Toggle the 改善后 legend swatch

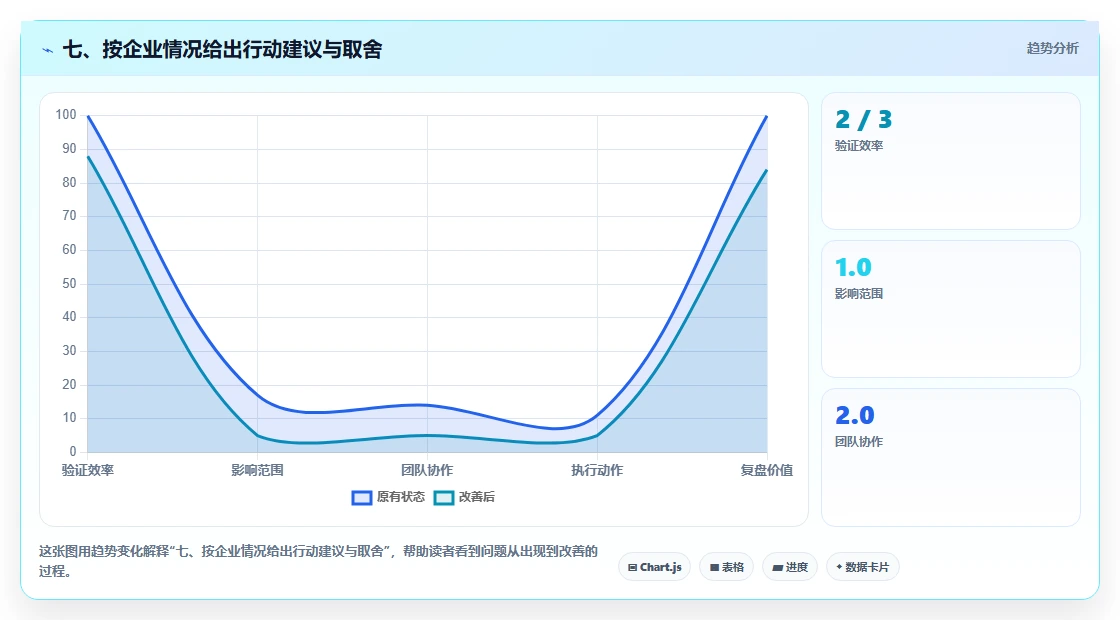(444, 498)
